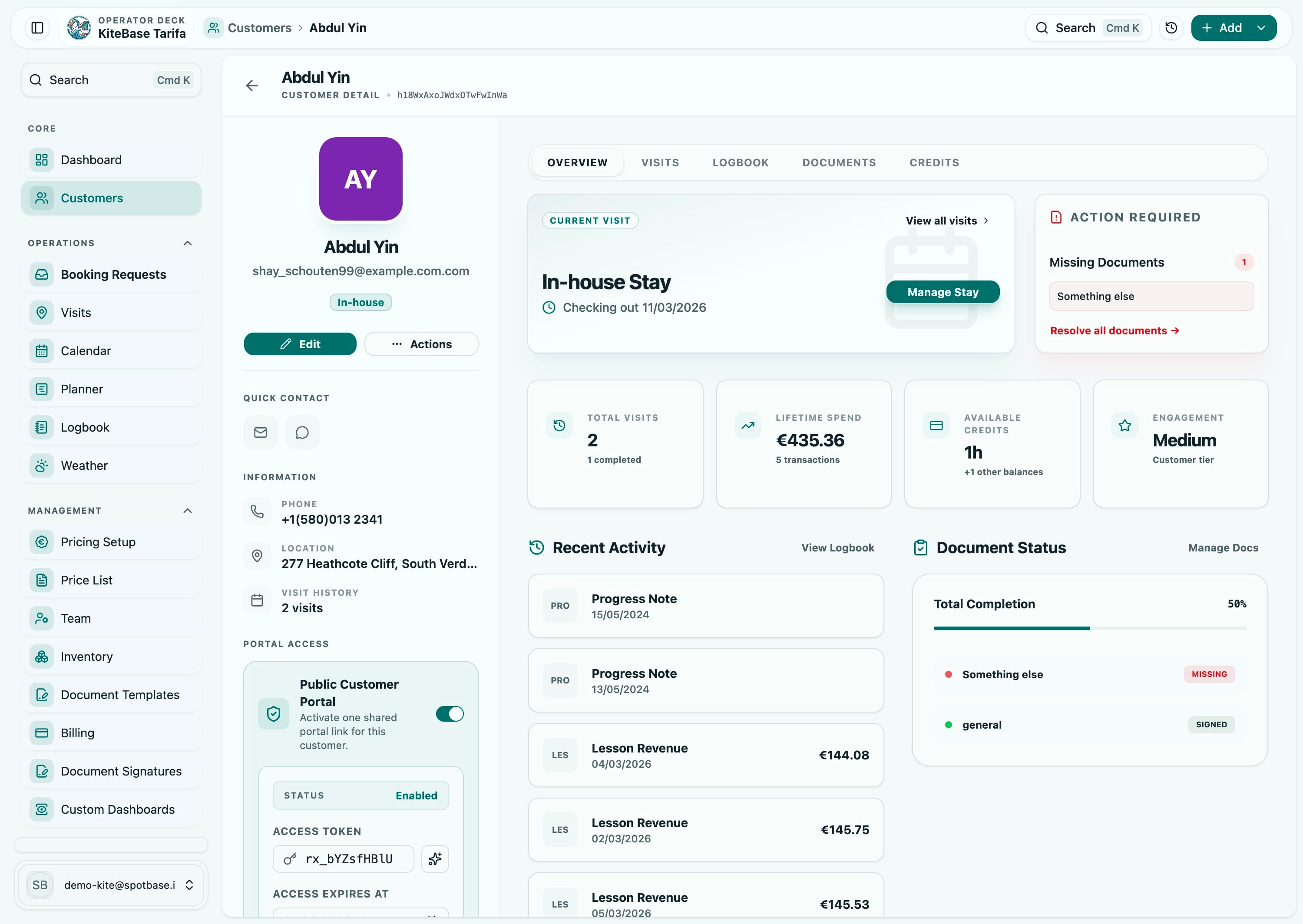1303x924 pixels.
Task: Open the quick contact chat bubble icon
Action: pyautogui.click(x=302, y=432)
